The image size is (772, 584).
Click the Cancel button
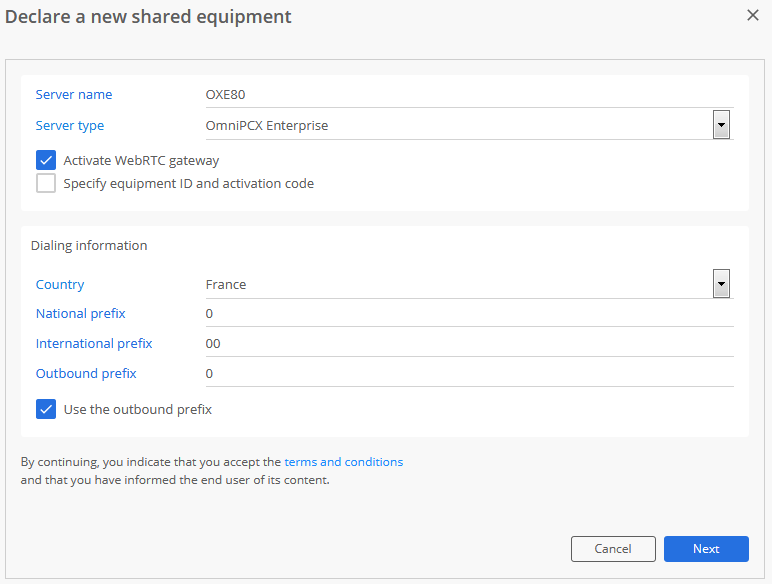pos(613,549)
